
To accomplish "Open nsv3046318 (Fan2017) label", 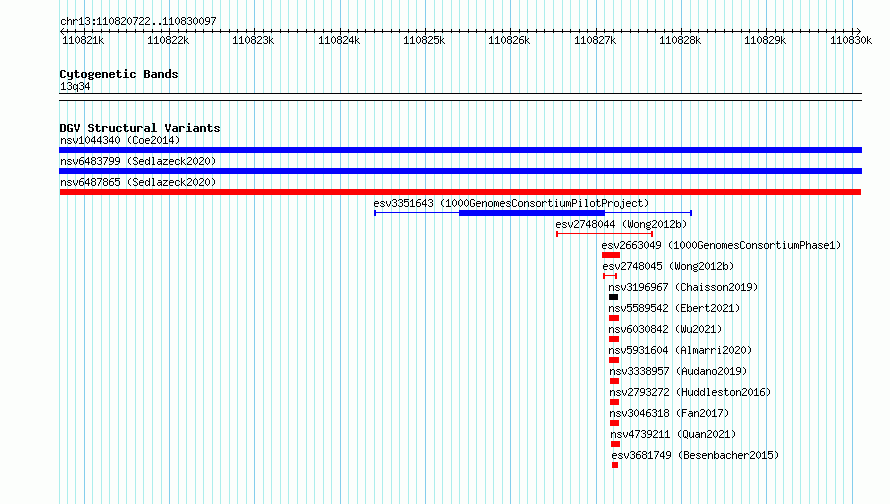I will tap(669, 413).
